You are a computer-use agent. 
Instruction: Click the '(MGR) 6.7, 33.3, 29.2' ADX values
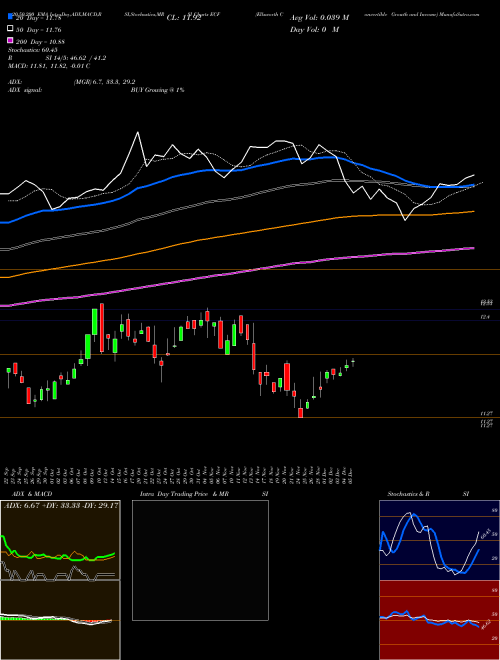coord(104,82)
